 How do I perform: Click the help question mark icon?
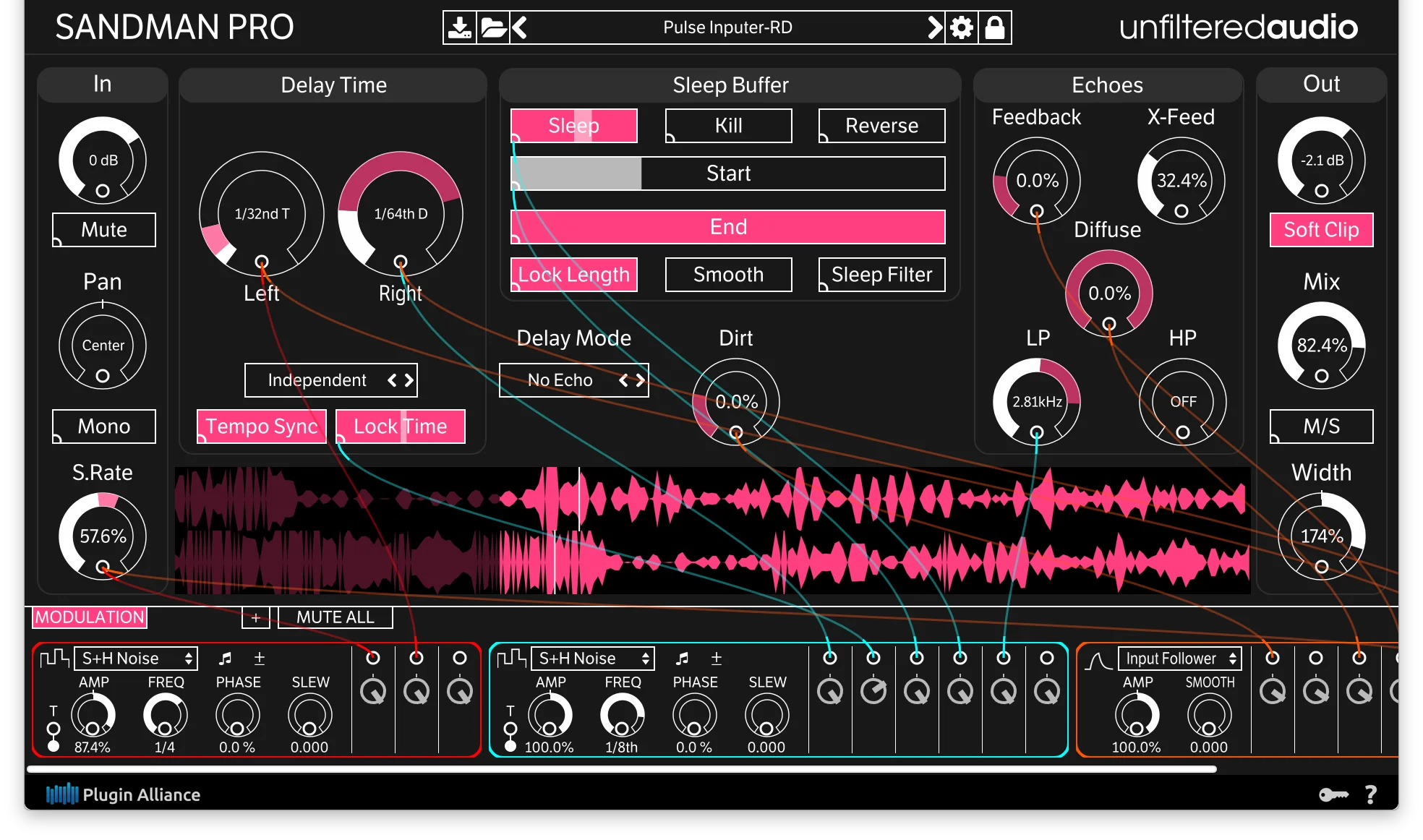pyautogui.click(x=1370, y=794)
